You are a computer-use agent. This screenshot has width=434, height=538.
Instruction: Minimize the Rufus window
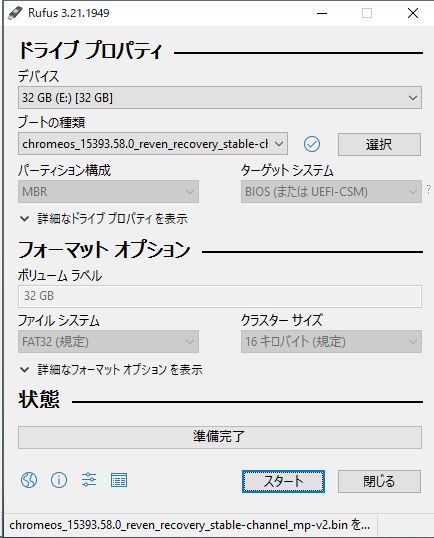pyautogui.click(x=322, y=13)
